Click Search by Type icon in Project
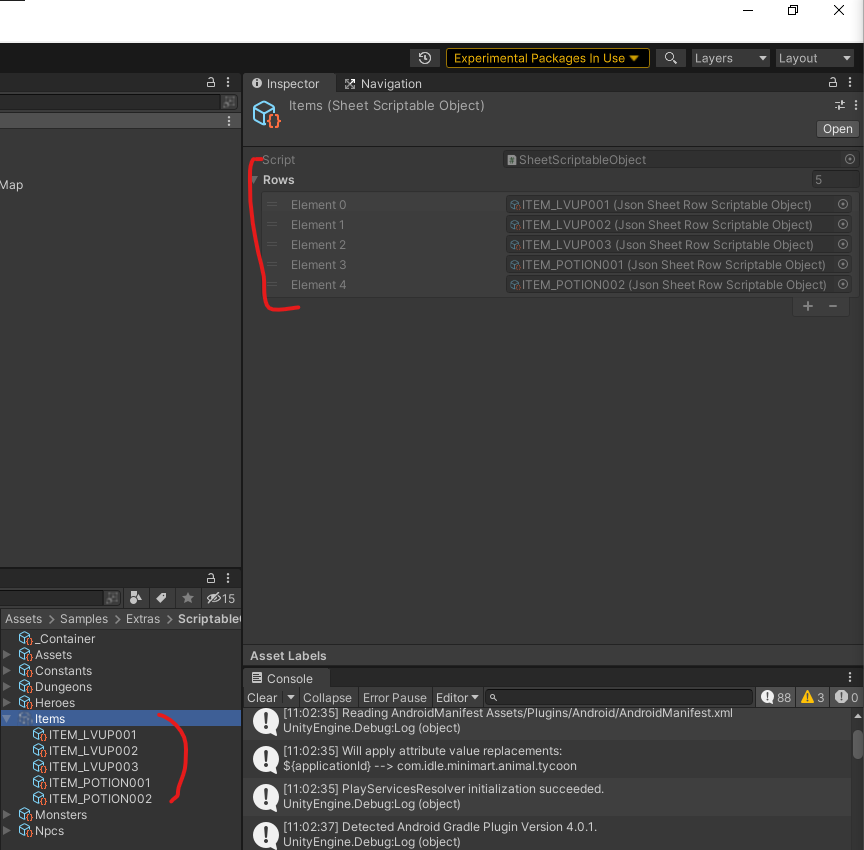 (137, 598)
